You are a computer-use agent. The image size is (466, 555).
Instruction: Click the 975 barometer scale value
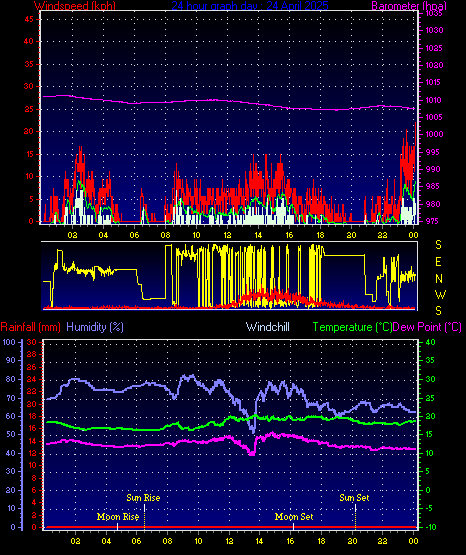point(432,221)
